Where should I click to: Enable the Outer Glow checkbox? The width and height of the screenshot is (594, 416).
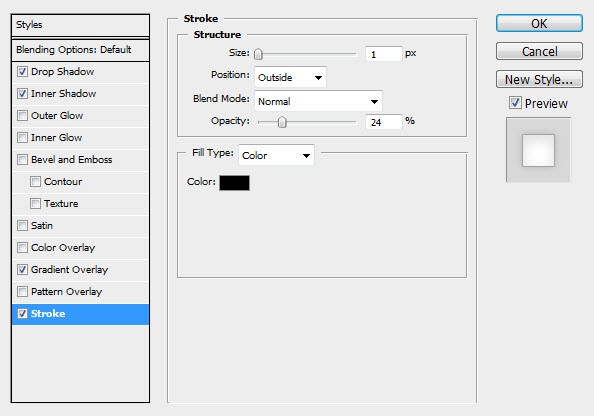pos(22,116)
